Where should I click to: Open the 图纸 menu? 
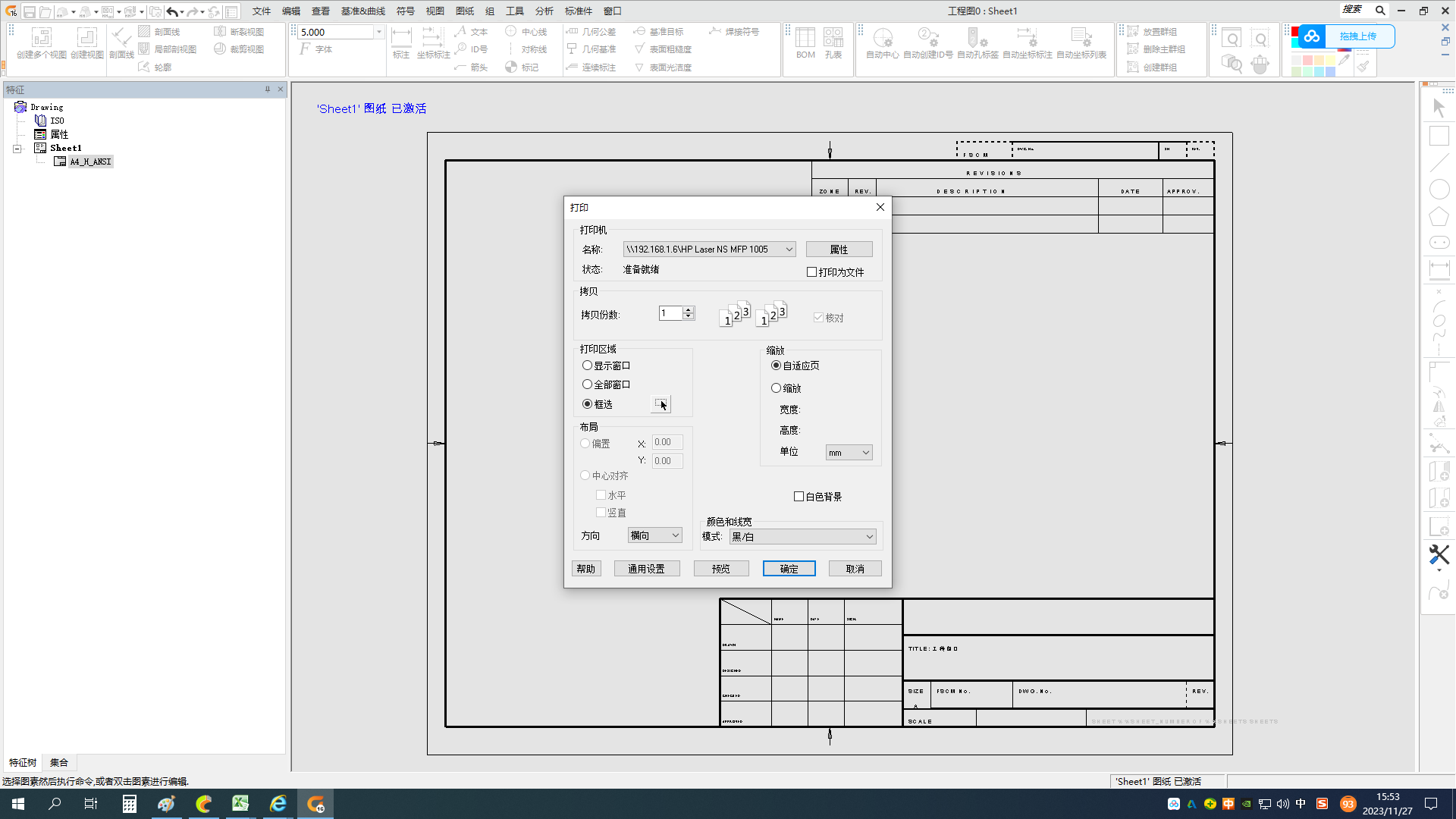[x=465, y=11]
